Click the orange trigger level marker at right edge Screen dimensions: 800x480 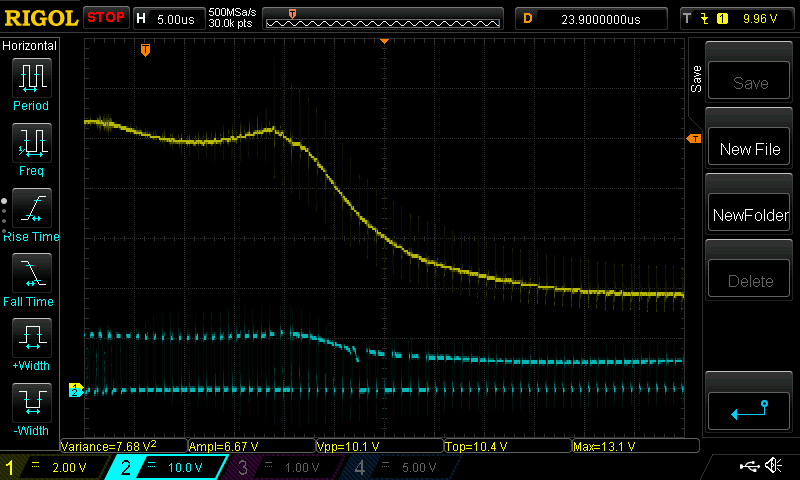pos(694,139)
